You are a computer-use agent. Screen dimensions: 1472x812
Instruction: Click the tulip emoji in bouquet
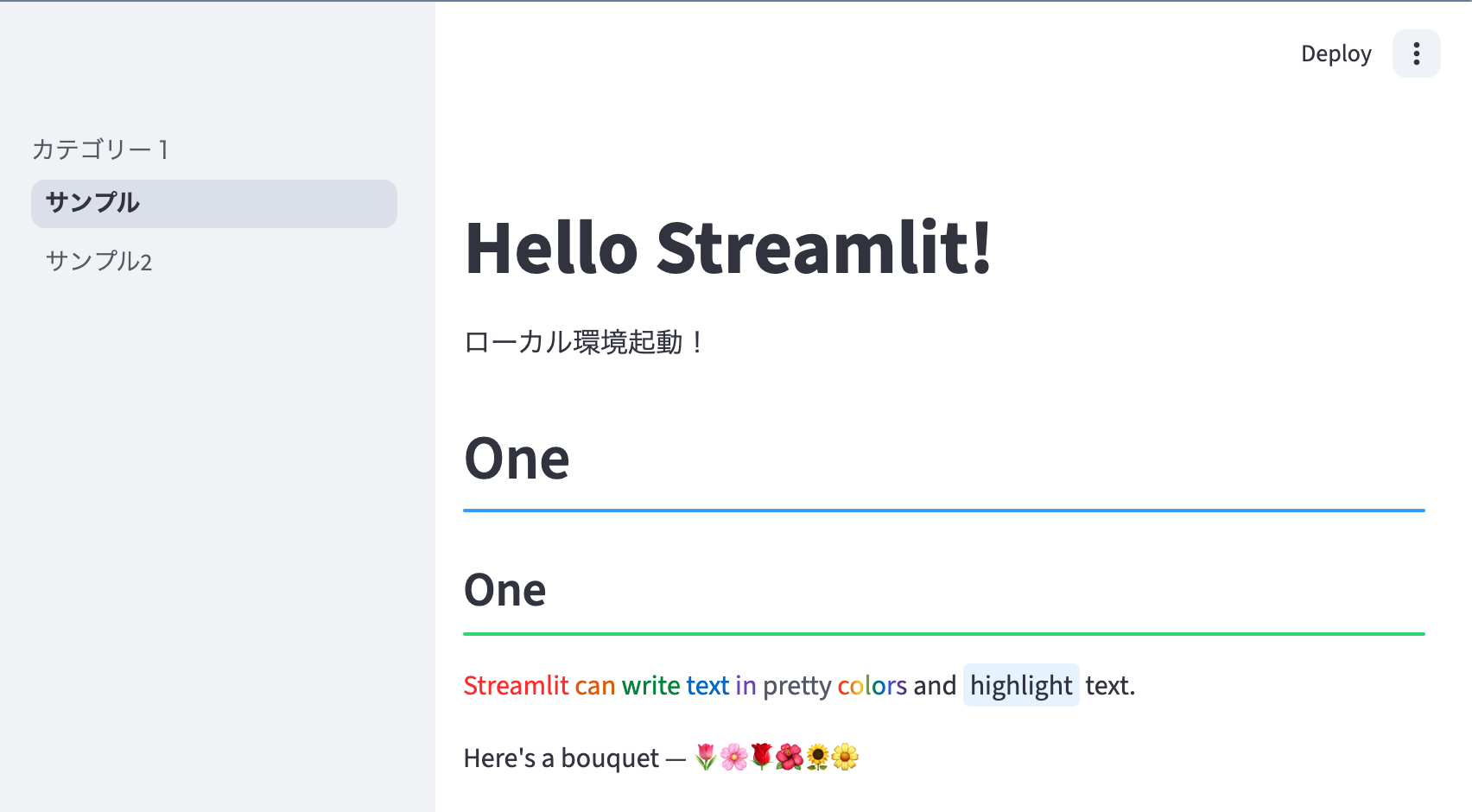click(x=706, y=758)
